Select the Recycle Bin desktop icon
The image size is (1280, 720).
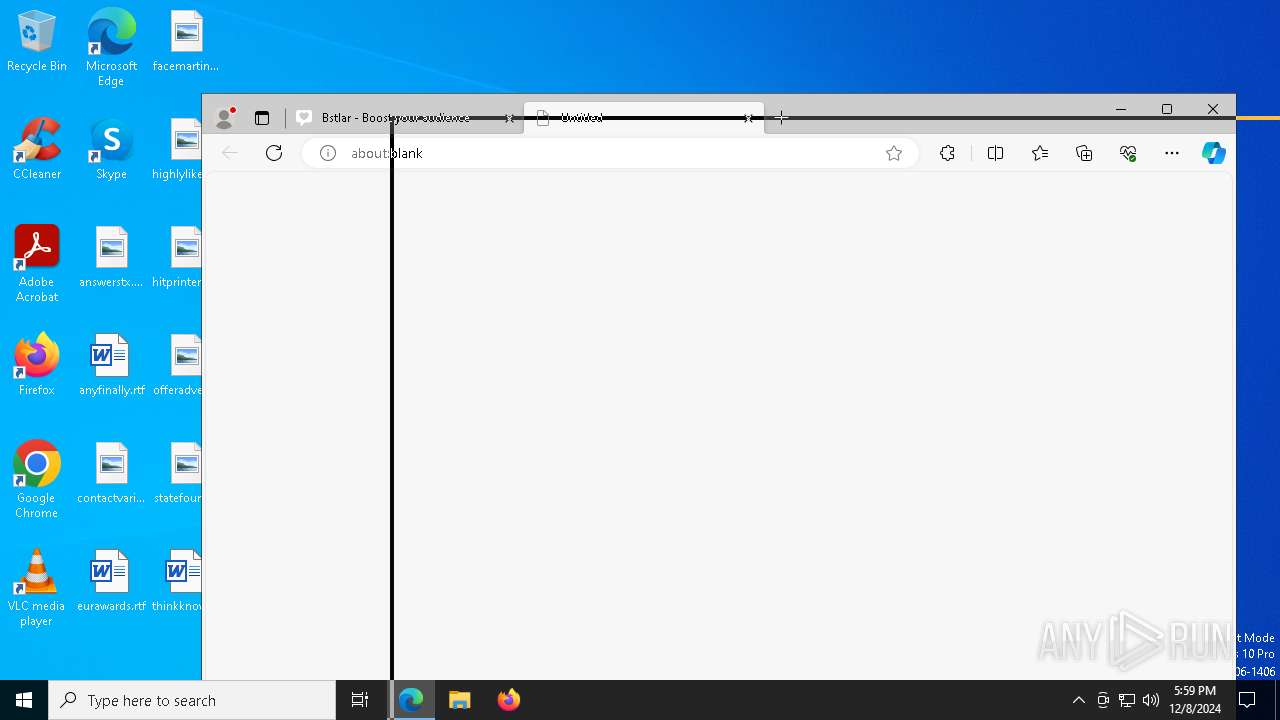click(x=37, y=42)
